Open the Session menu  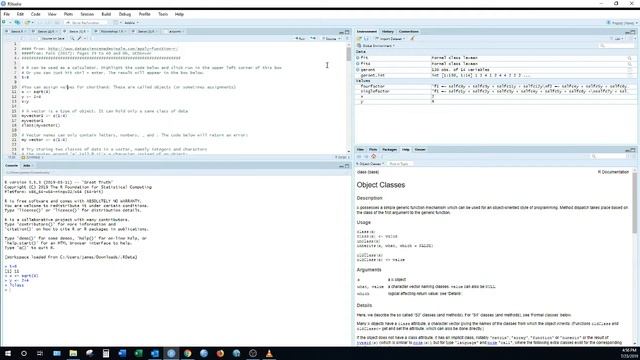point(87,14)
